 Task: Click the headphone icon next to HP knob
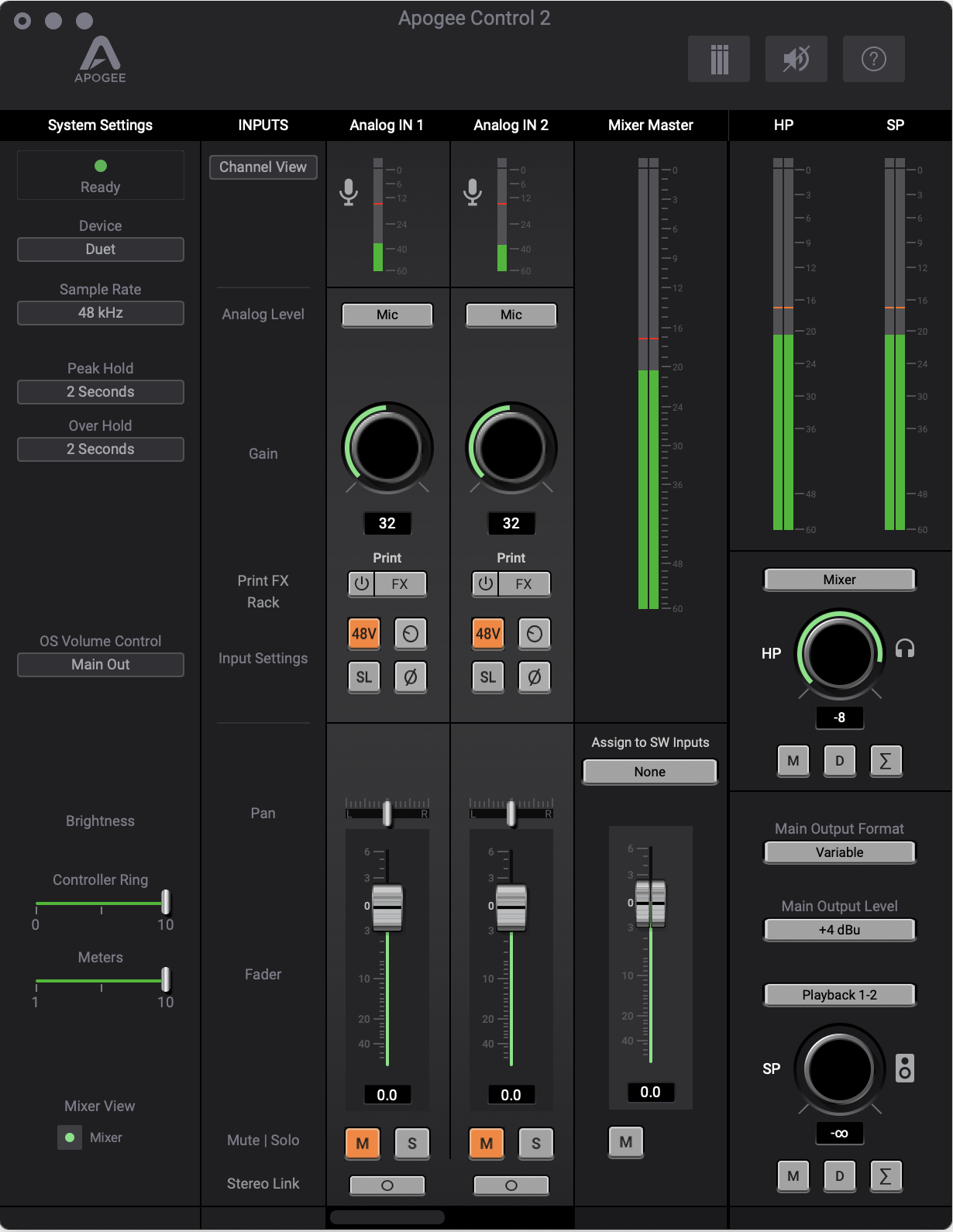pos(905,649)
